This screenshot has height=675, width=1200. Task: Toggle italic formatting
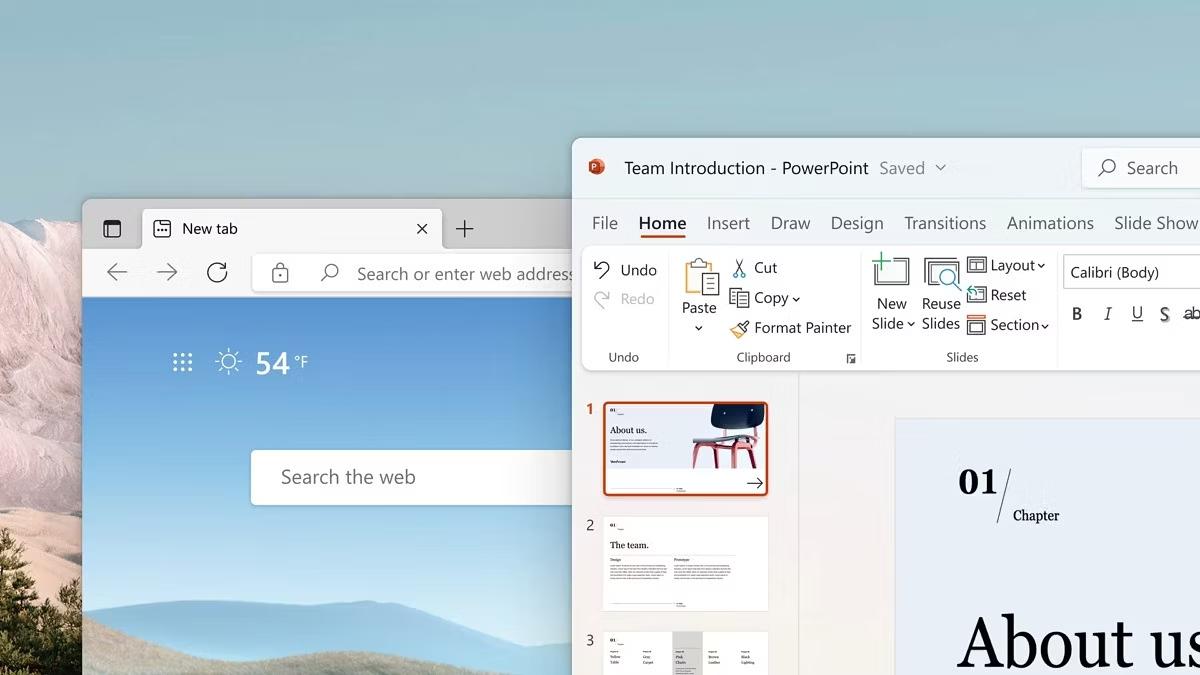tap(1107, 313)
